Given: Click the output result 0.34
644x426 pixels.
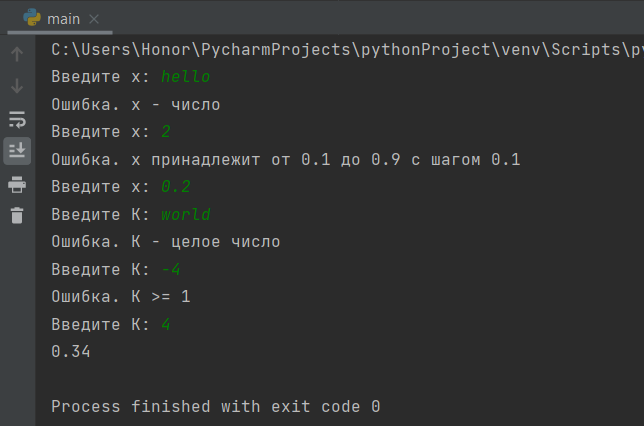Looking at the screenshot, I should coord(71,352).
